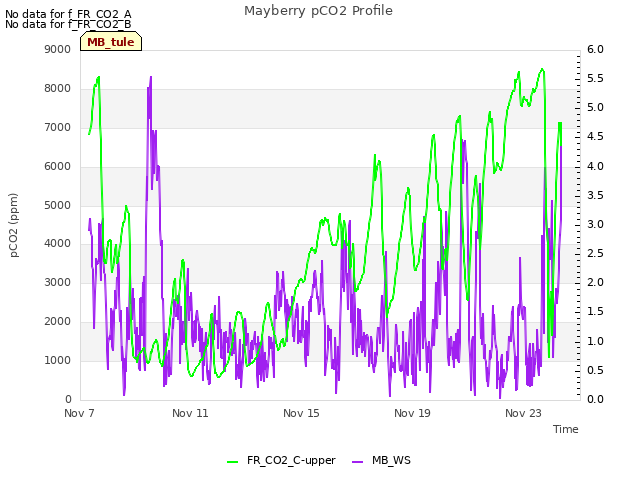Click the Nov 15 date tick
Screen dimensions: 640x480
301,413
